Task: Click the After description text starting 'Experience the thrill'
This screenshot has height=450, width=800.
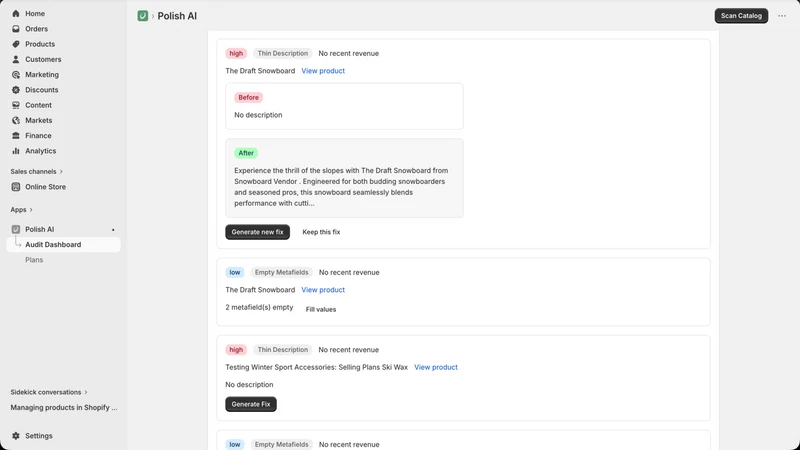Action: pos(341,187)
